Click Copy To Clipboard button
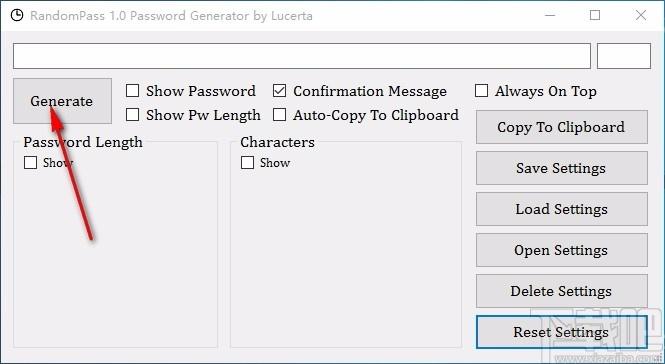This screenshot has width=665, height=364. coord(562,127)
